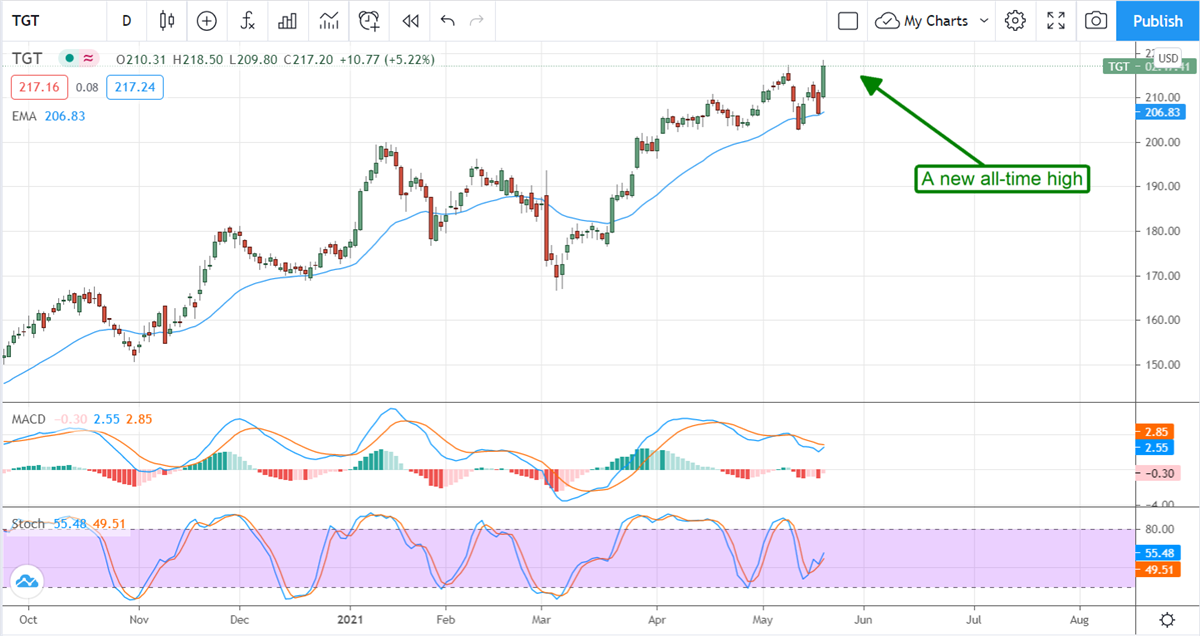Select the EMA 206.83 indicator legend

[x=49, y=116]
